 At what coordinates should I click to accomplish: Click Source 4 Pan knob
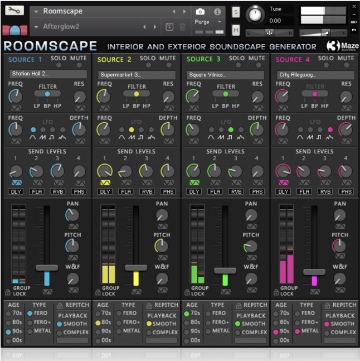340,215
